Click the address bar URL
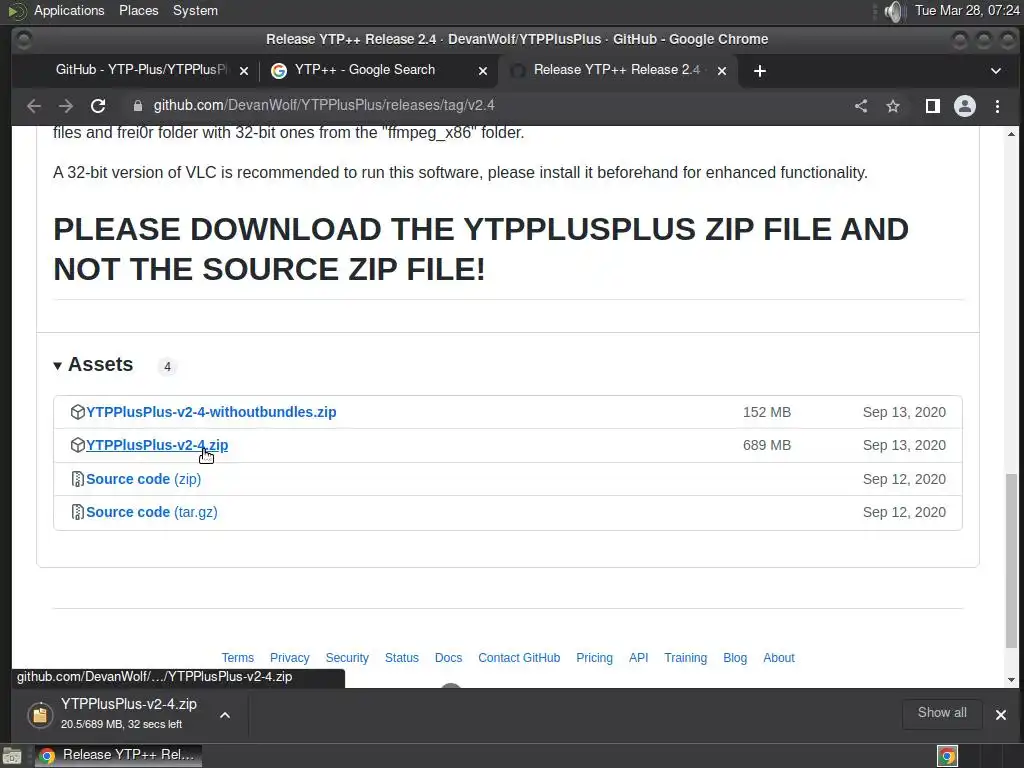1024x768 pixels. click(324, 105)
